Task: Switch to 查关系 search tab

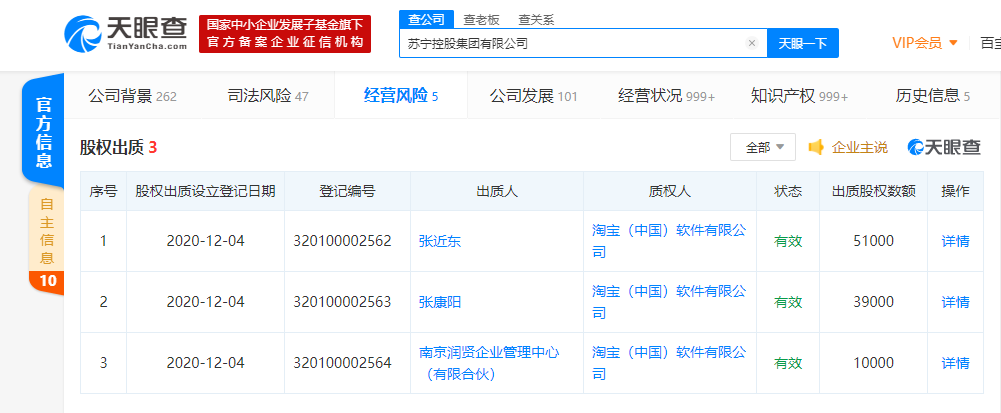Action: point(536,19)
